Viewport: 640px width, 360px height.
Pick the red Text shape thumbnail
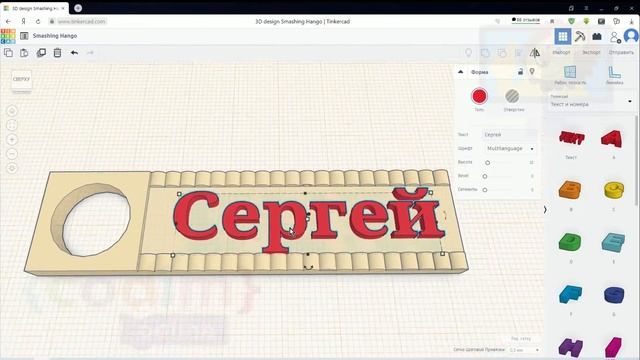(571, 139)
